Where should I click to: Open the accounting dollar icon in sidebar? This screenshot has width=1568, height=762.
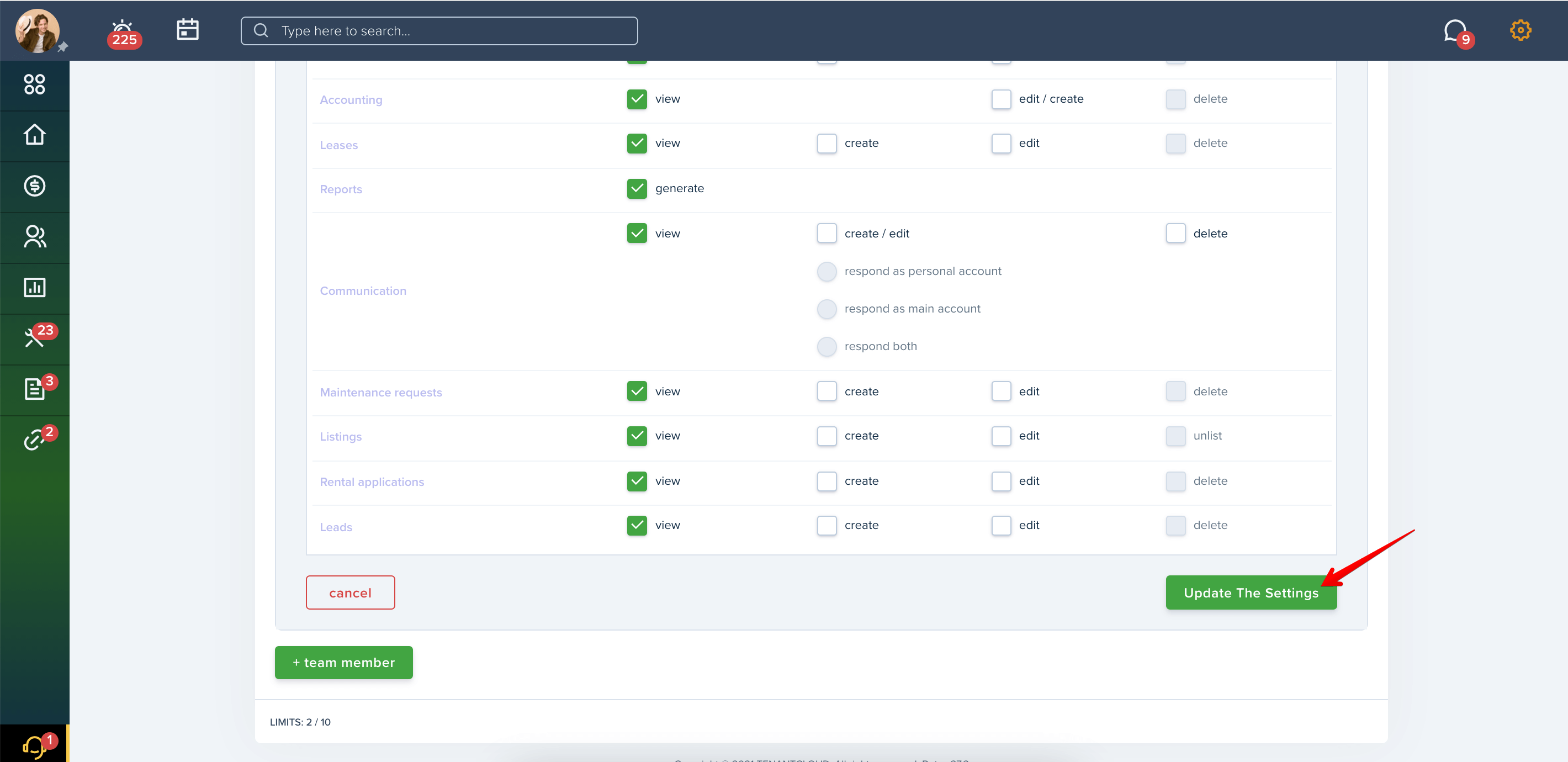(x=34, y=186)
